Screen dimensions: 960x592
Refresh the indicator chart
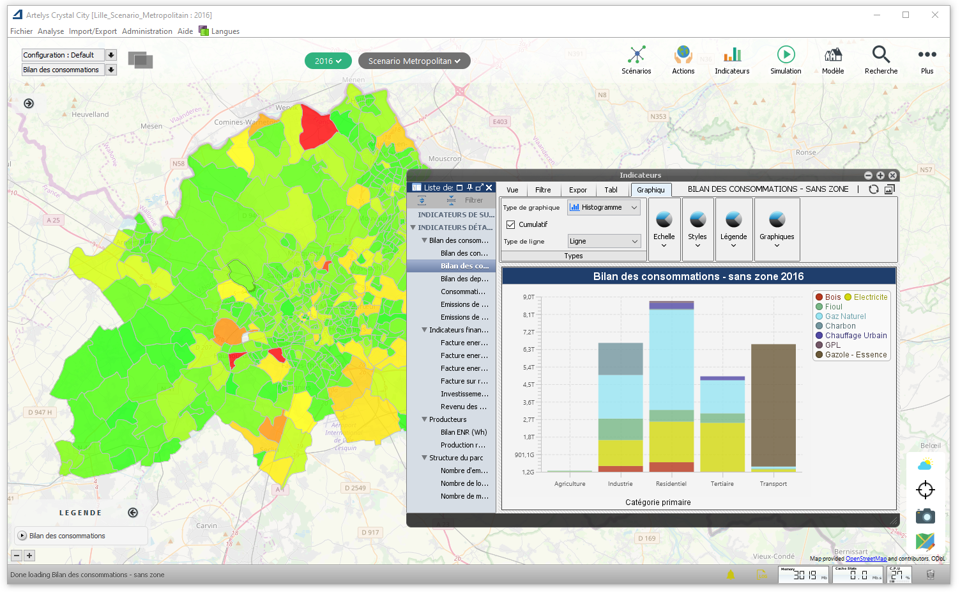tap(874, 190)
